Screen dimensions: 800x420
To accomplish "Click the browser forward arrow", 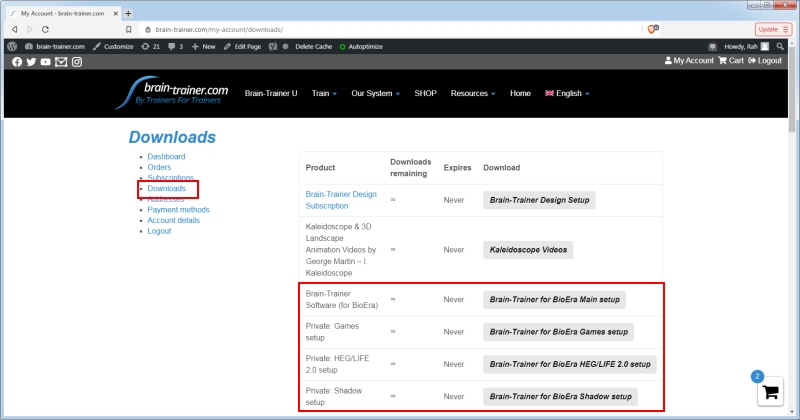I will 29,29.
